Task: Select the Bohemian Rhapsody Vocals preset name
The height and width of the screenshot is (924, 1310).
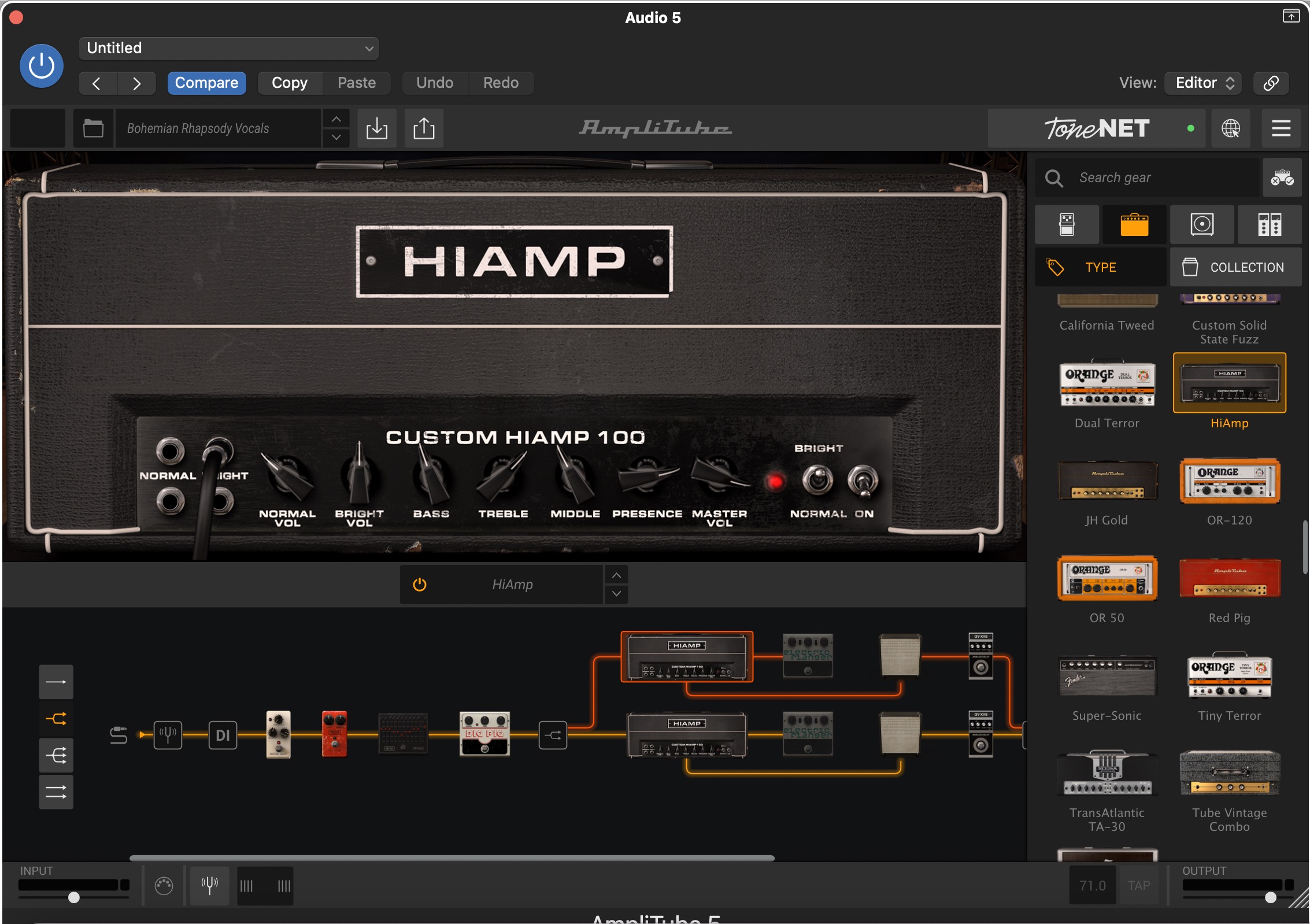Action: coord(219,128)
